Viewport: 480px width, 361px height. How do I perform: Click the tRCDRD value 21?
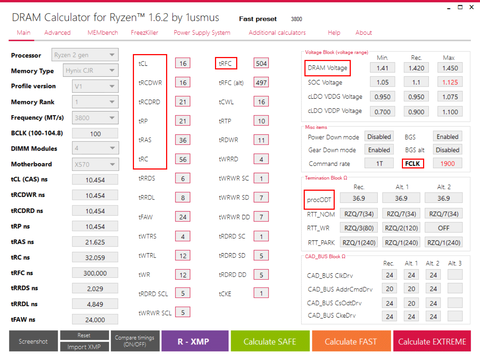(x=183, y=102)
